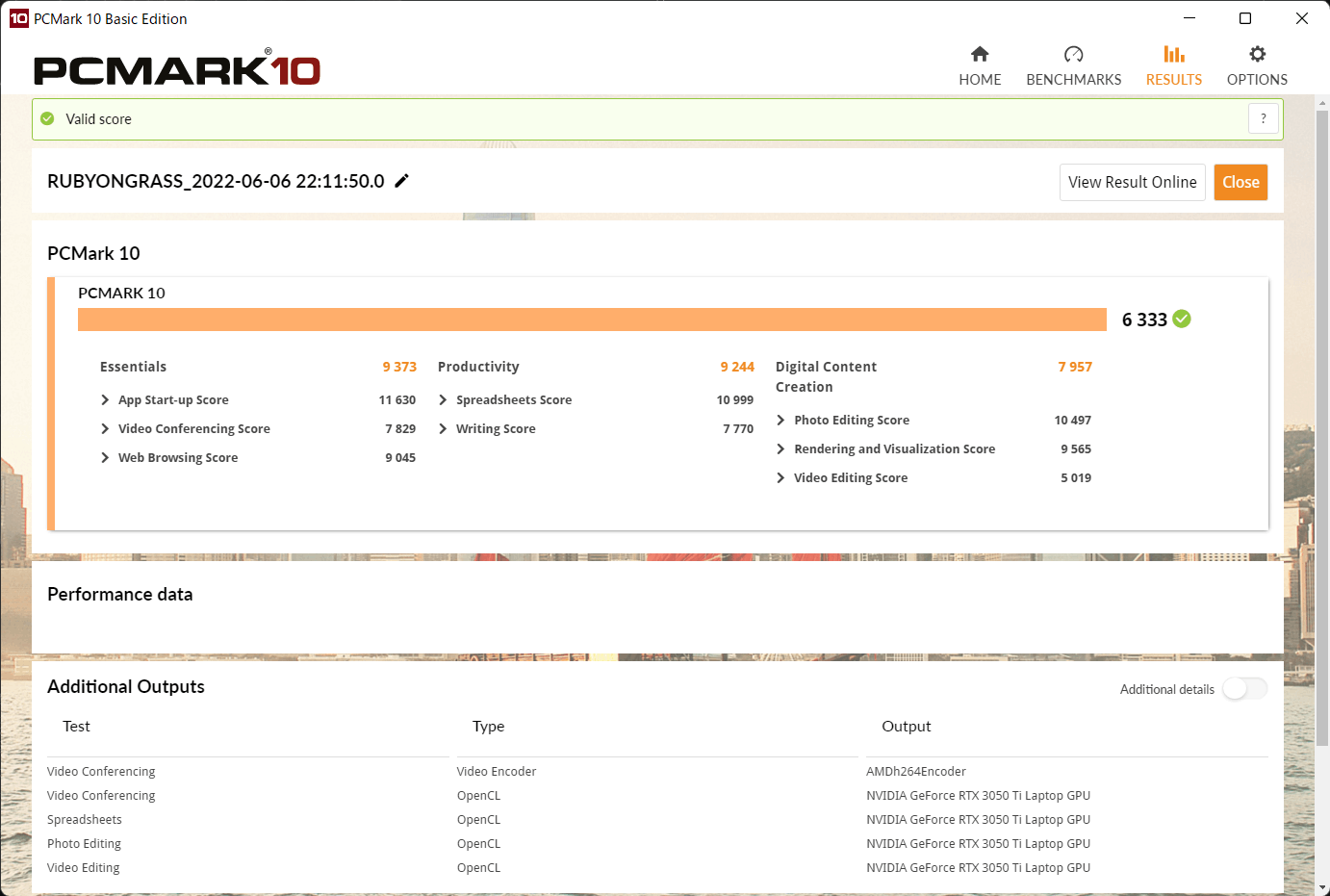Click the PCMark 10 title bar app icon
The image size is (1330, 896).
(18, 18)
